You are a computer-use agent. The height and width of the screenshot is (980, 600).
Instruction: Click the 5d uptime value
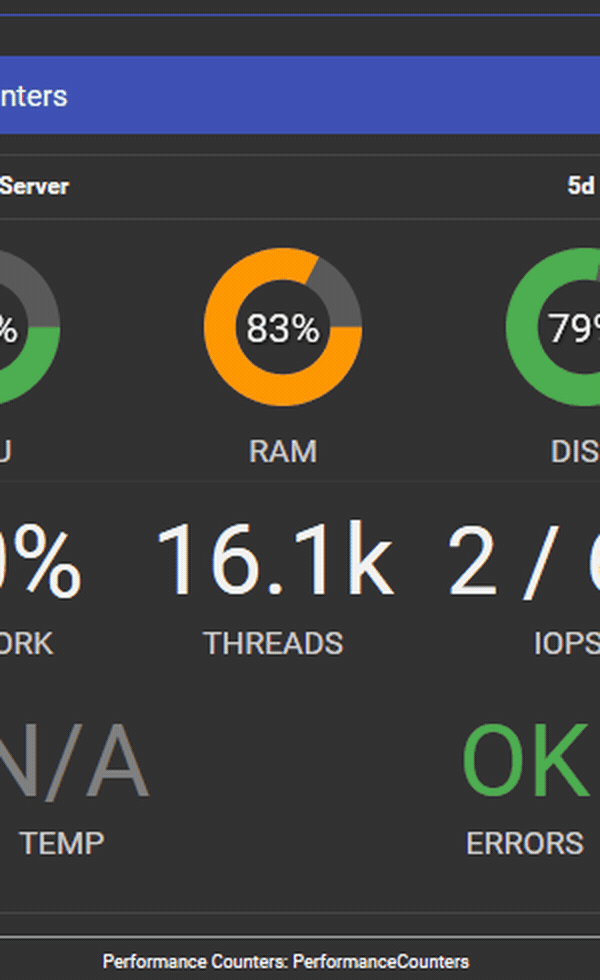[581, 186]
